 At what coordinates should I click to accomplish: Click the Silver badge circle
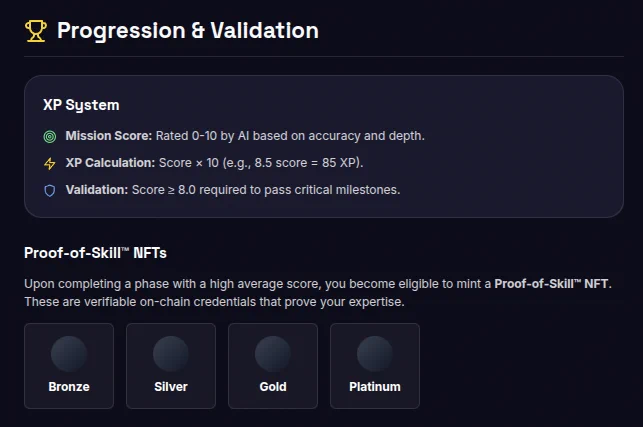tap(171, 354)
